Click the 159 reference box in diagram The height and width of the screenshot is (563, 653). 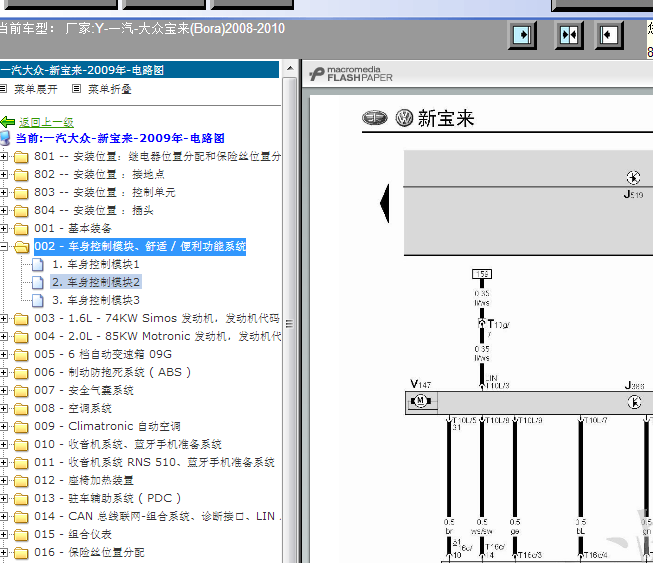482,274
